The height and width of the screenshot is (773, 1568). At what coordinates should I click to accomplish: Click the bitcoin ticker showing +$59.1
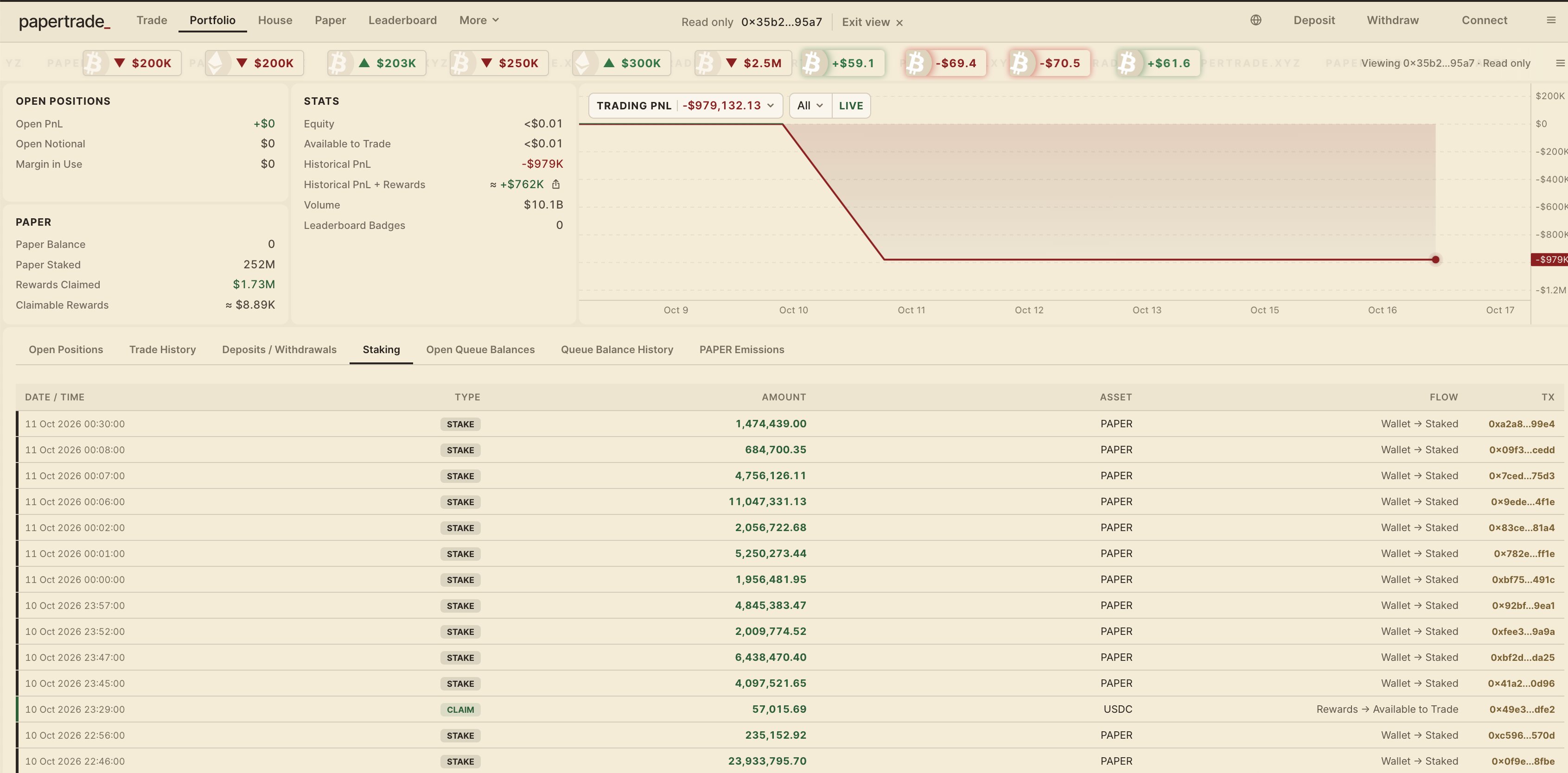[842, 63]
